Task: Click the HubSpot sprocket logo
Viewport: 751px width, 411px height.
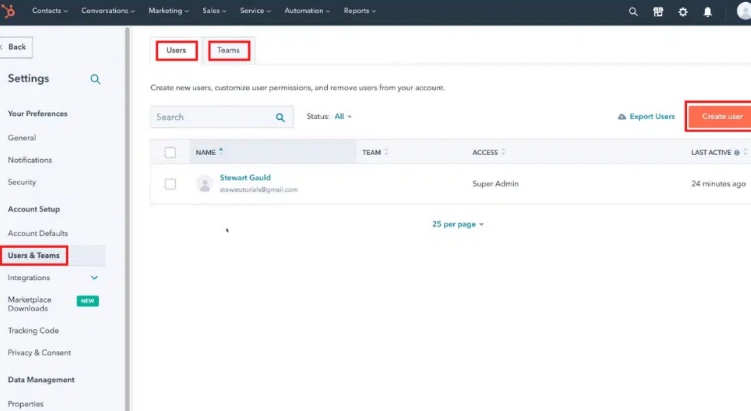Action: (x=12, y=11)
